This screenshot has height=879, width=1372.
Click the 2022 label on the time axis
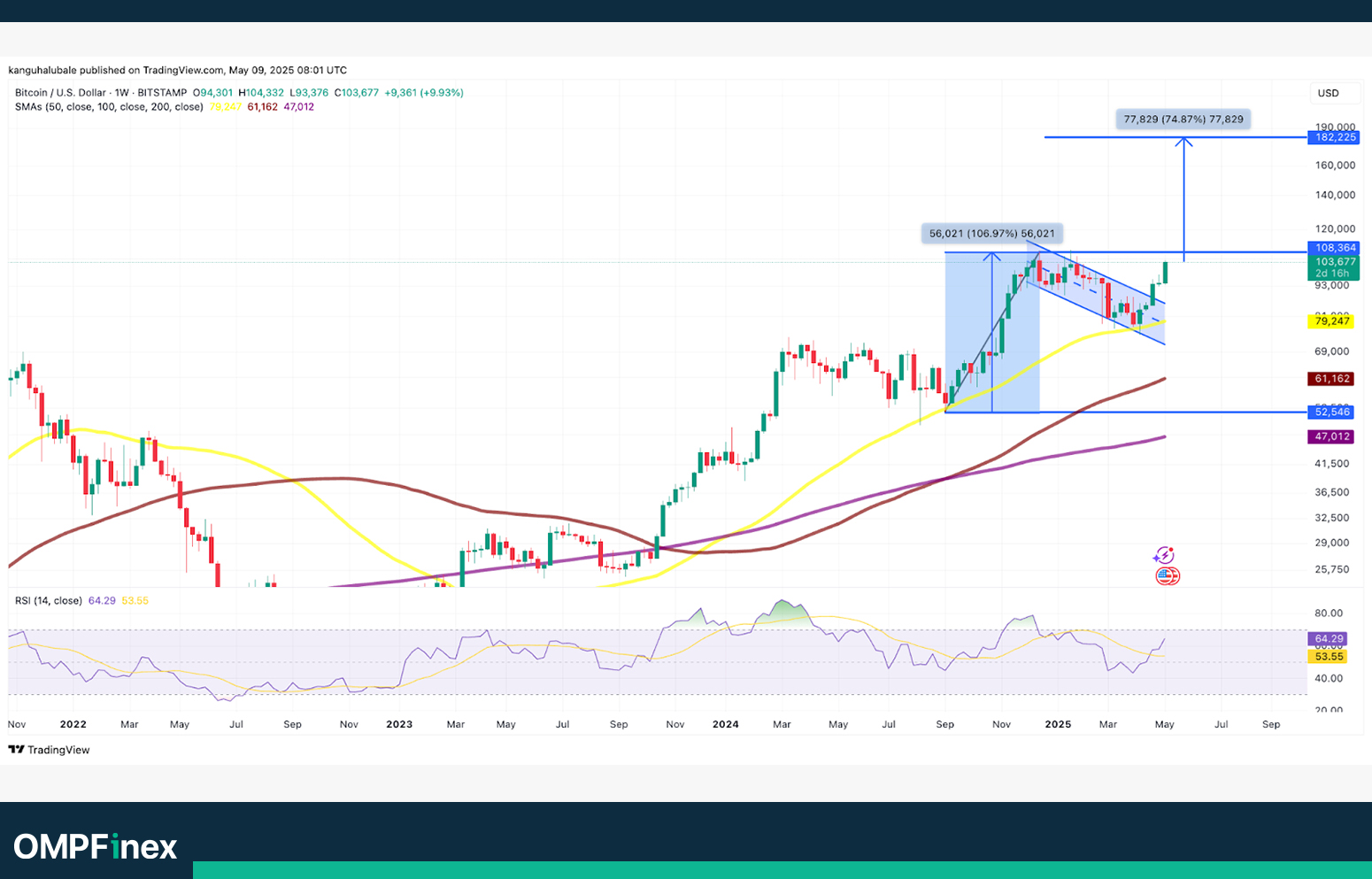click(x=73, y=724)
